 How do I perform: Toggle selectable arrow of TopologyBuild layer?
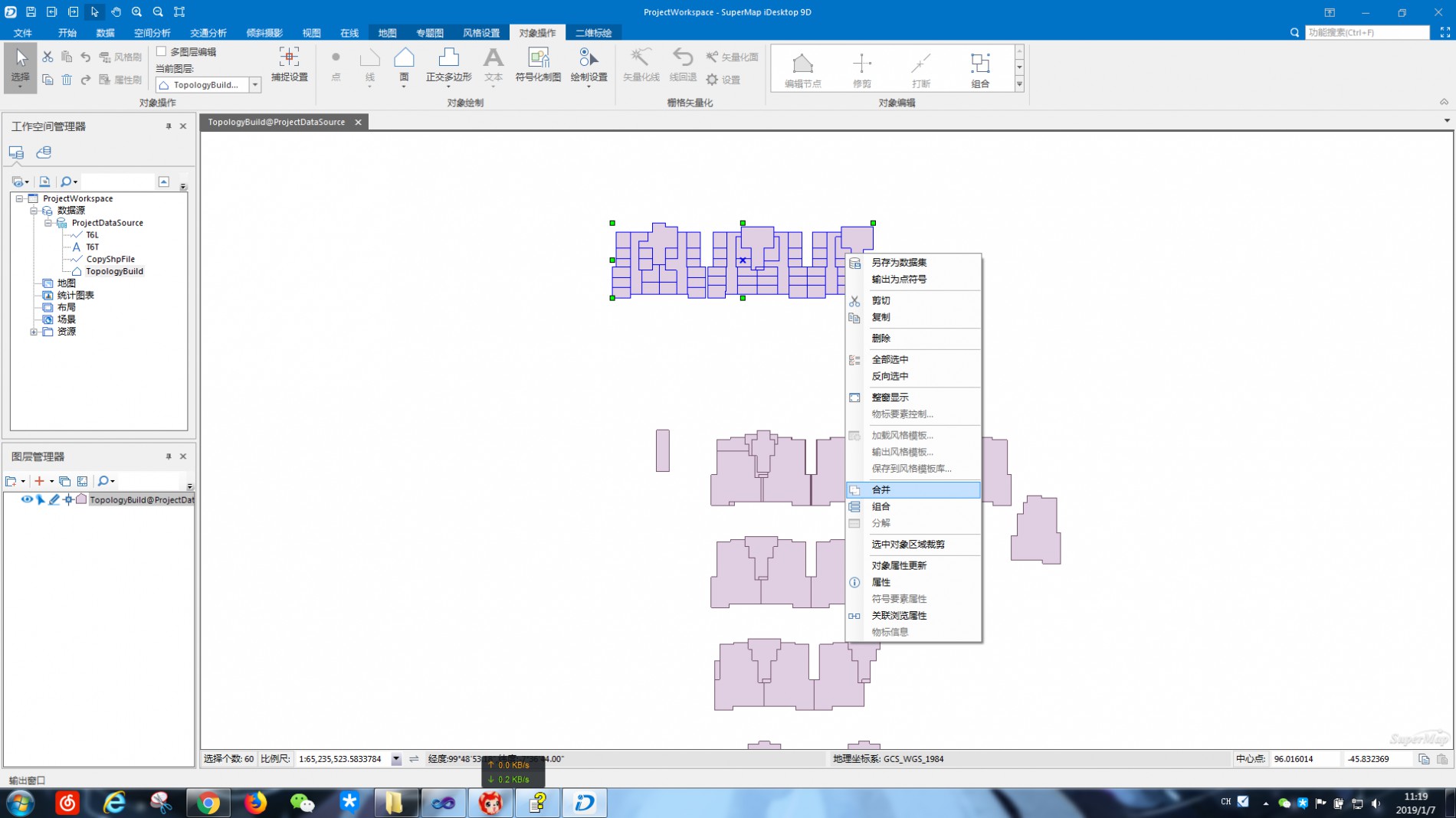click(x=41, y=499)
